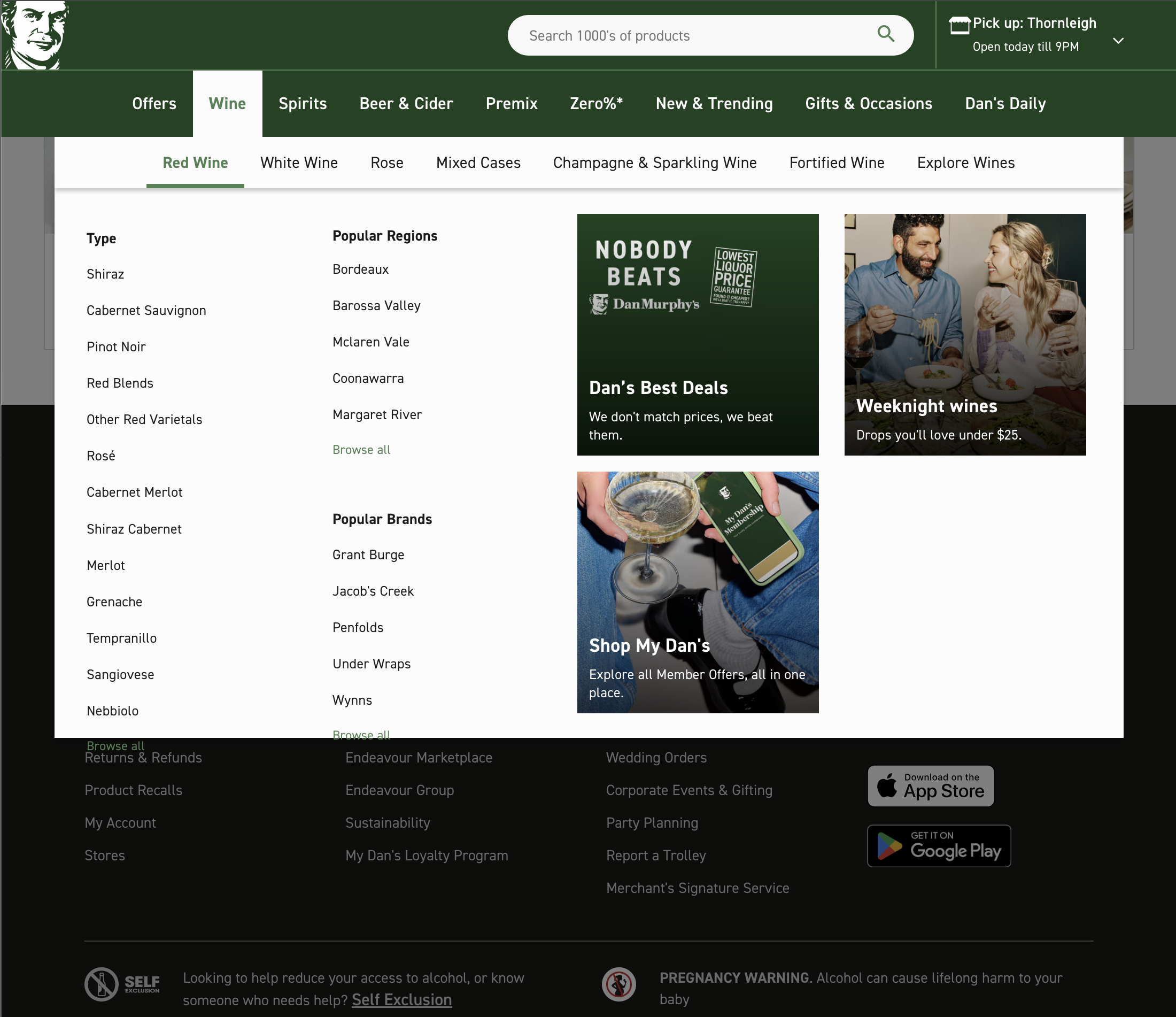Screen dimensions: 1176x1017
Task: Open the Self Exclusion help link
Action: click(401, 1000)
